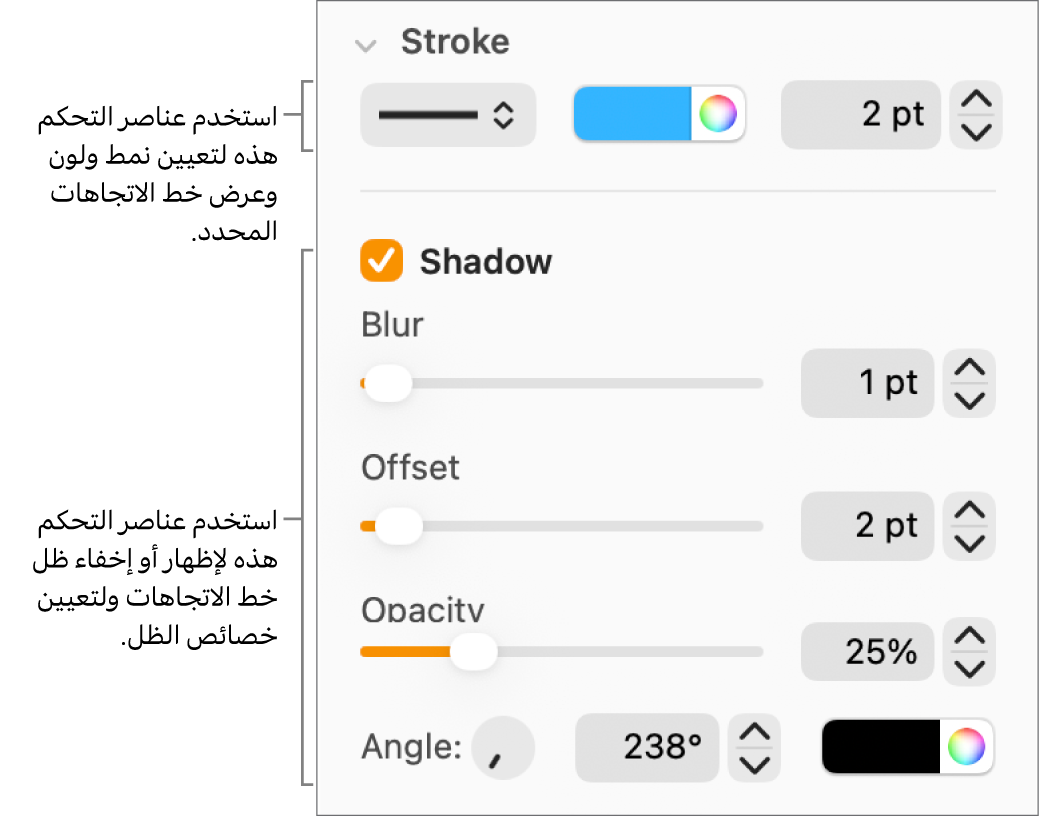This screenshot has height=817, width=1047.
Task: Uncheck the Shadow checkbox
Action: pyautogui.click(x=382, y=261)
